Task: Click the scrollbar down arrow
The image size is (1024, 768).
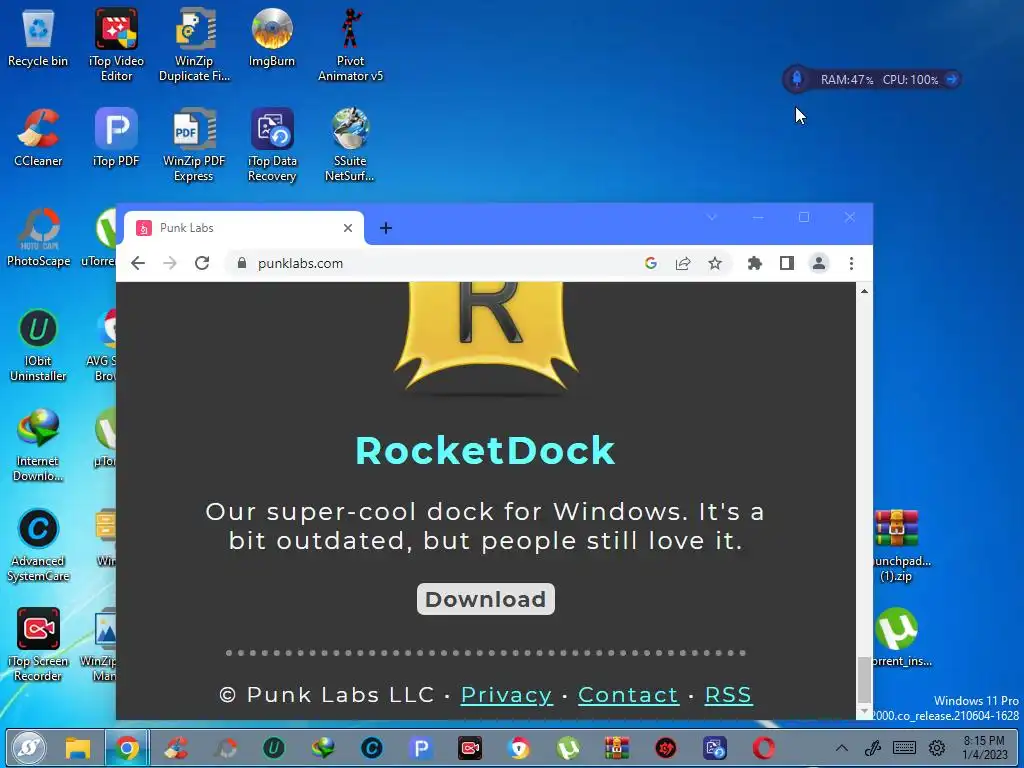Action: [864, 712]
